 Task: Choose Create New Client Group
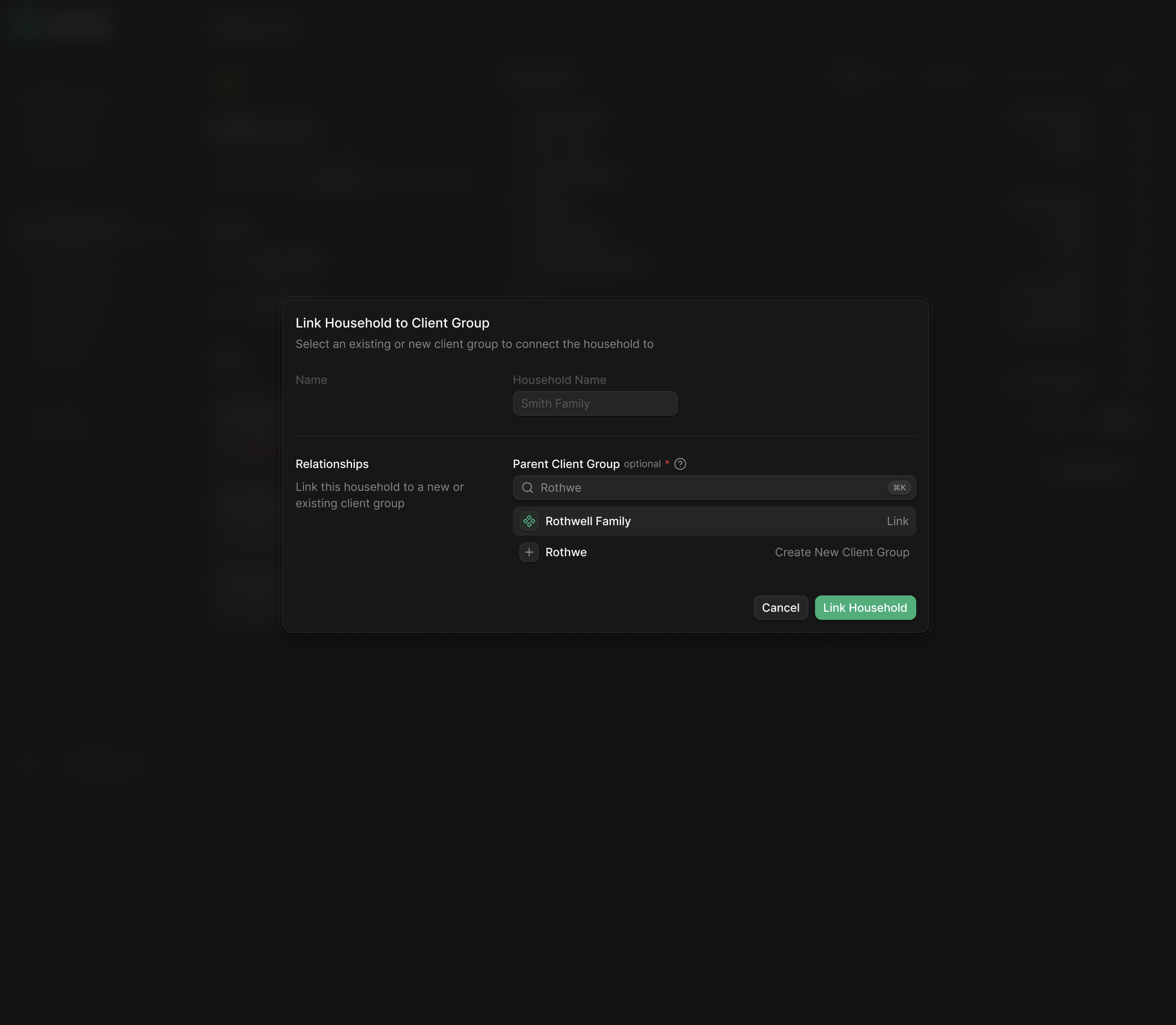tap(842, 552)
